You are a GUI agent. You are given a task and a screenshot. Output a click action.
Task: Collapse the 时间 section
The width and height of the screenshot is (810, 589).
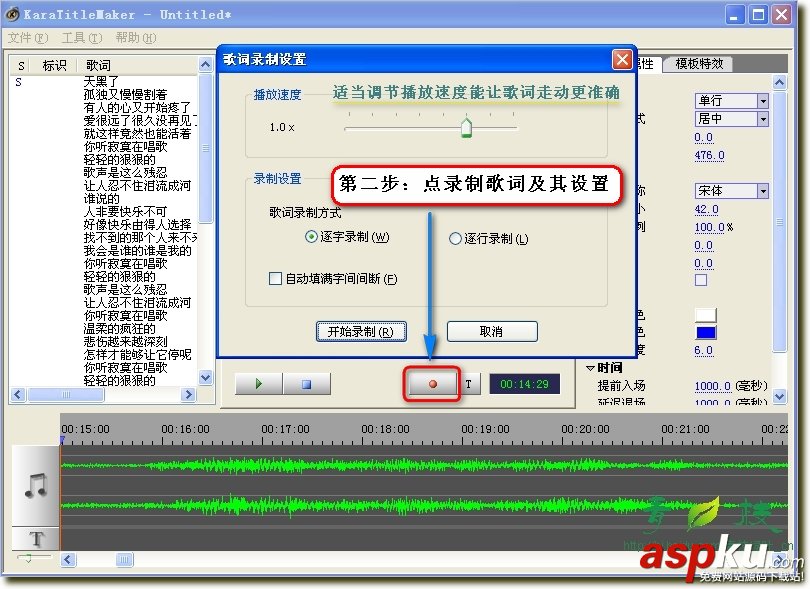point(590,368)
